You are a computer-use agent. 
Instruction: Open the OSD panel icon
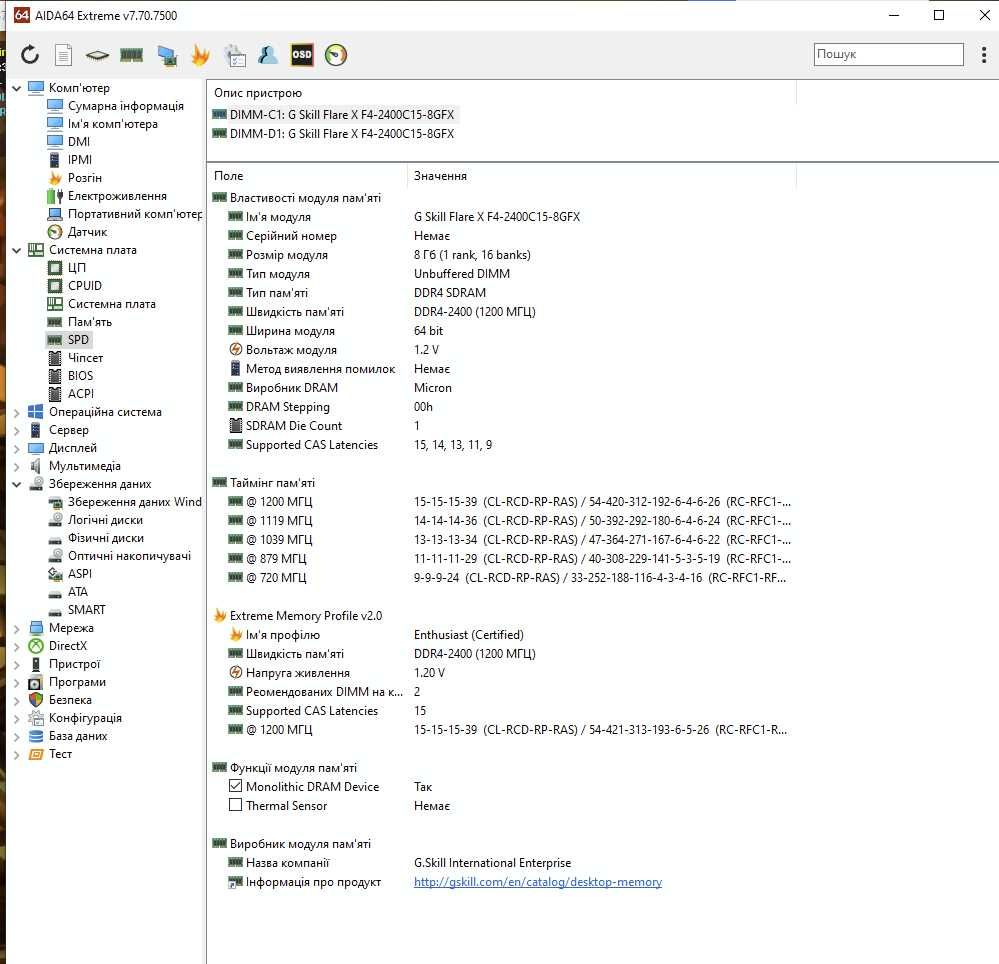point(302,55)
